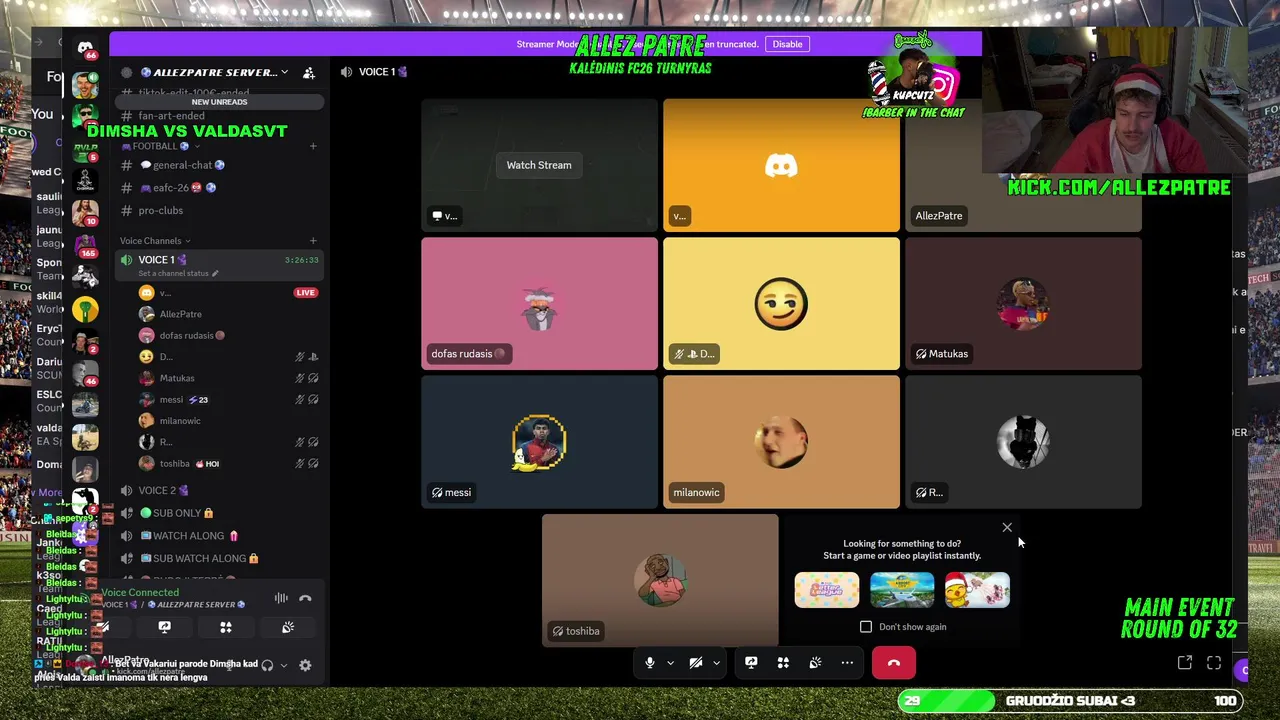Screen dimensions: 1280x720
Task: Launch the Santa chick activity thumbnail
Action: point(977,590)
